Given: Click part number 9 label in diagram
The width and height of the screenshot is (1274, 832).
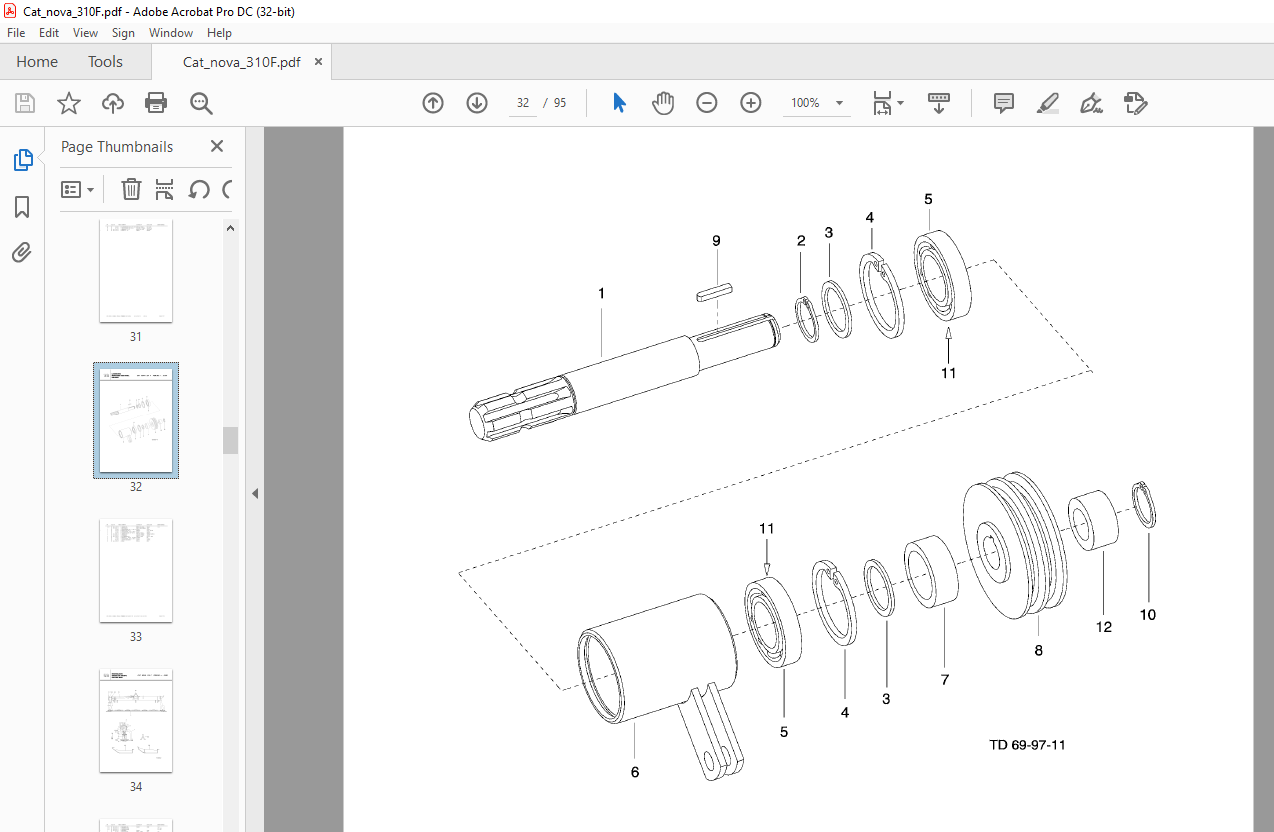Looking at the screenshot, I should pyautogui.click(x=716, y=241).
